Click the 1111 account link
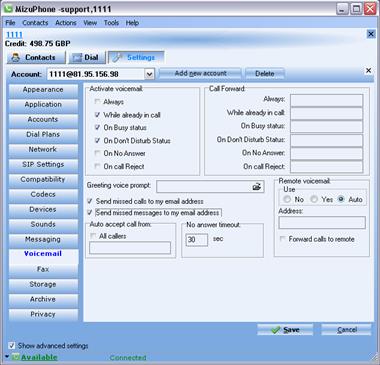Image resolution: width=380 pixels, height=365 pixels. pyautogui.click(x=14, y=35)
